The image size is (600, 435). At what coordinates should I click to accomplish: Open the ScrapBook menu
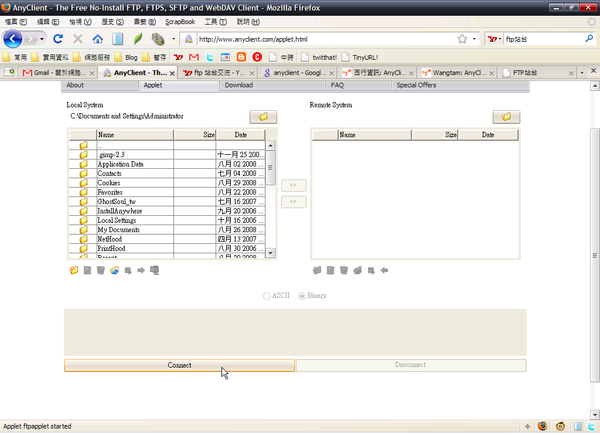[180, 22]
